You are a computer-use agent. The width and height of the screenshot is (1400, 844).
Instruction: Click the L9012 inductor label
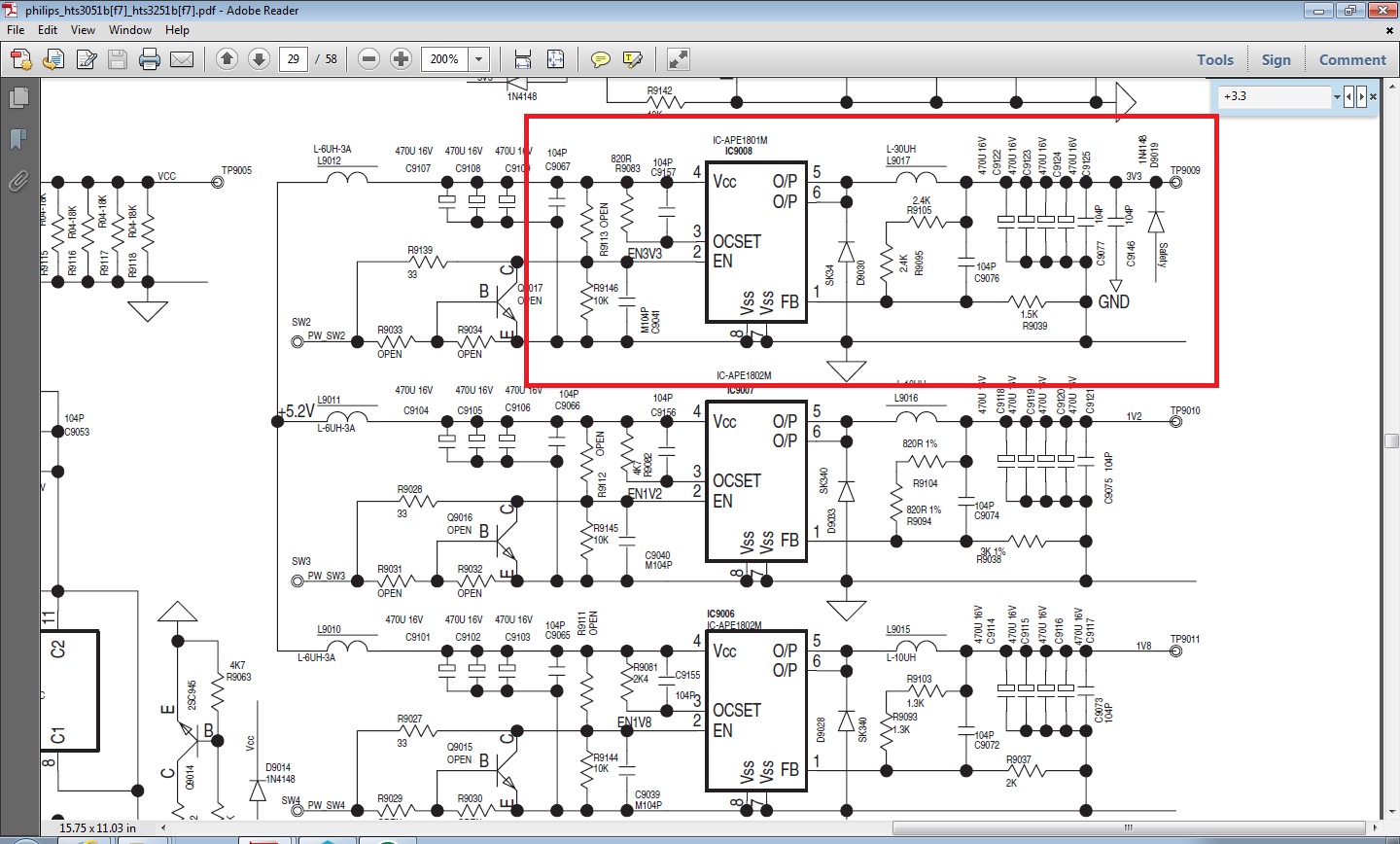[x=330, y=160]
